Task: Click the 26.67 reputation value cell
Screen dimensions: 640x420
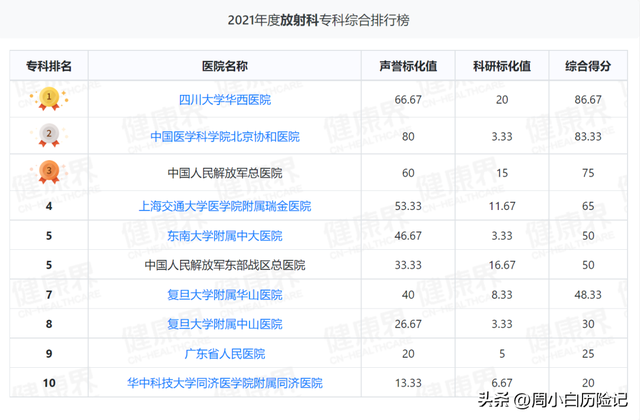Action: [408, 324]
